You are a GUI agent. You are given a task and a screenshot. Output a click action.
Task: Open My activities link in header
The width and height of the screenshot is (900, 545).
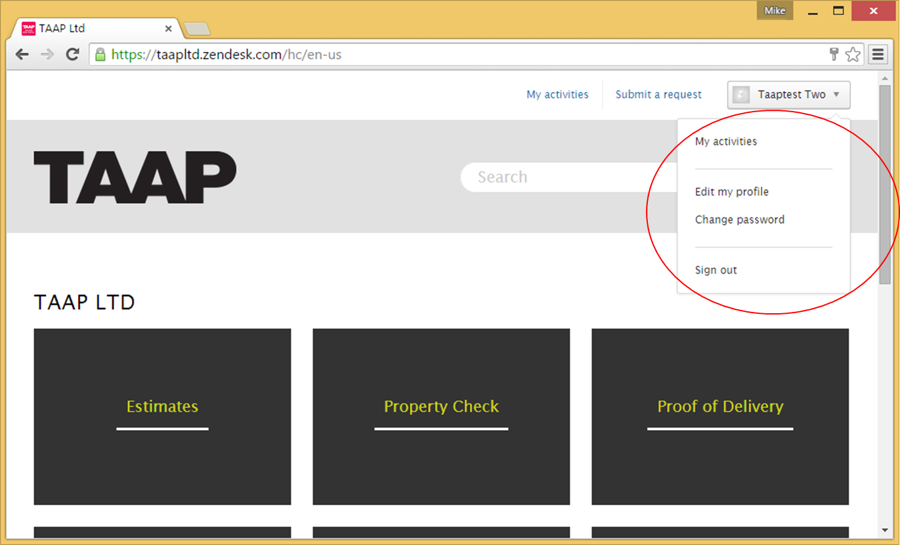click(x=557, y=95)
